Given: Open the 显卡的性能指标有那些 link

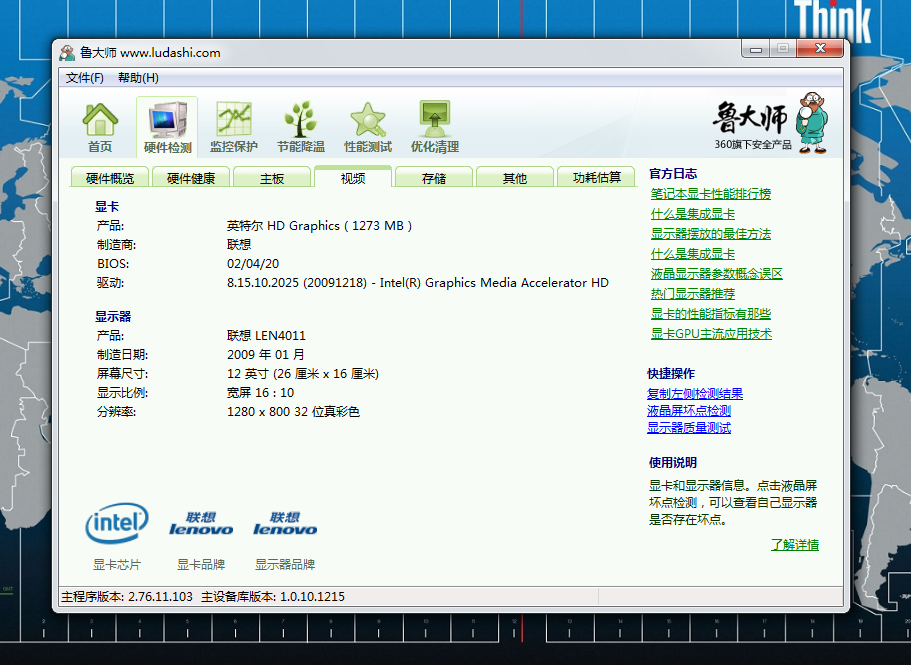Looking at the screenshot, I should point(711,314).
